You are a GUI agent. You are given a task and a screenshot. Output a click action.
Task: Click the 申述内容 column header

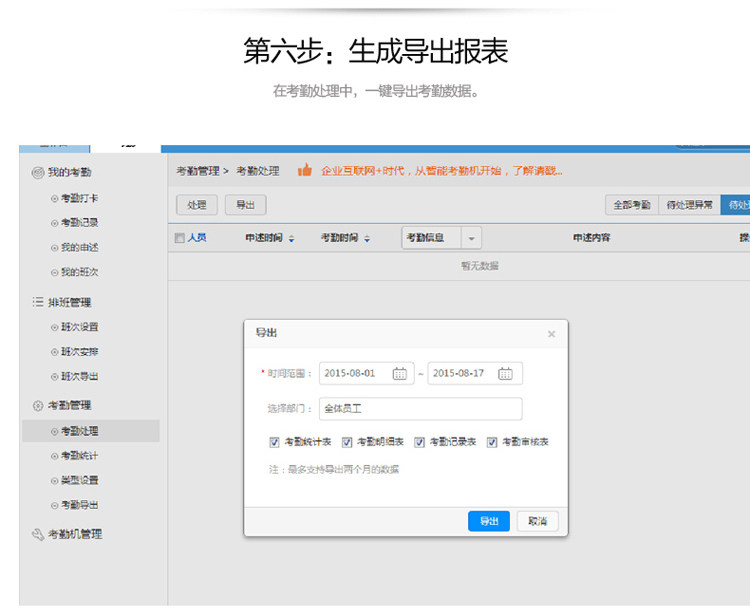pos(592,237)
